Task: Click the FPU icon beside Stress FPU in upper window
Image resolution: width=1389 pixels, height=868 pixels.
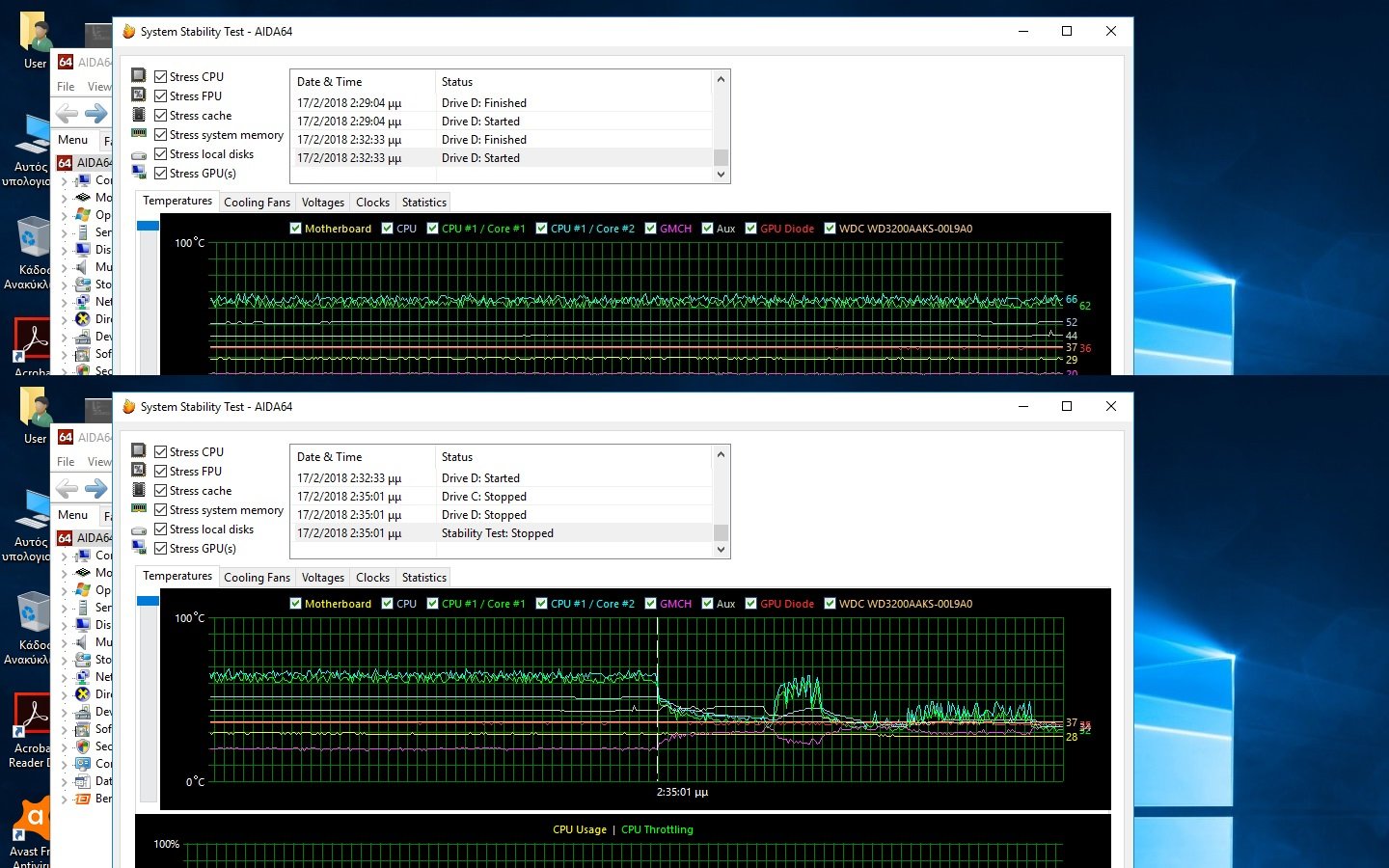Action: [139, 95]
